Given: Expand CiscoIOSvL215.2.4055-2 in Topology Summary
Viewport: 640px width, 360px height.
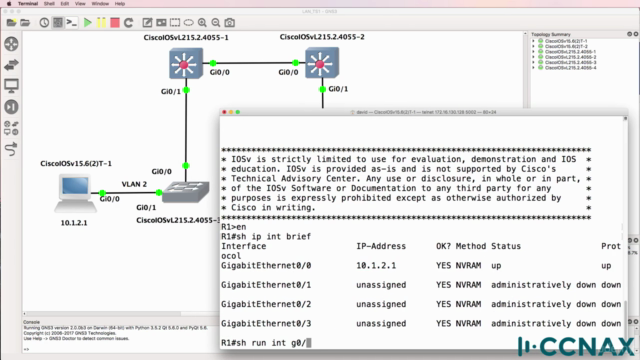Looking at the screenshot, I should 533,57.
